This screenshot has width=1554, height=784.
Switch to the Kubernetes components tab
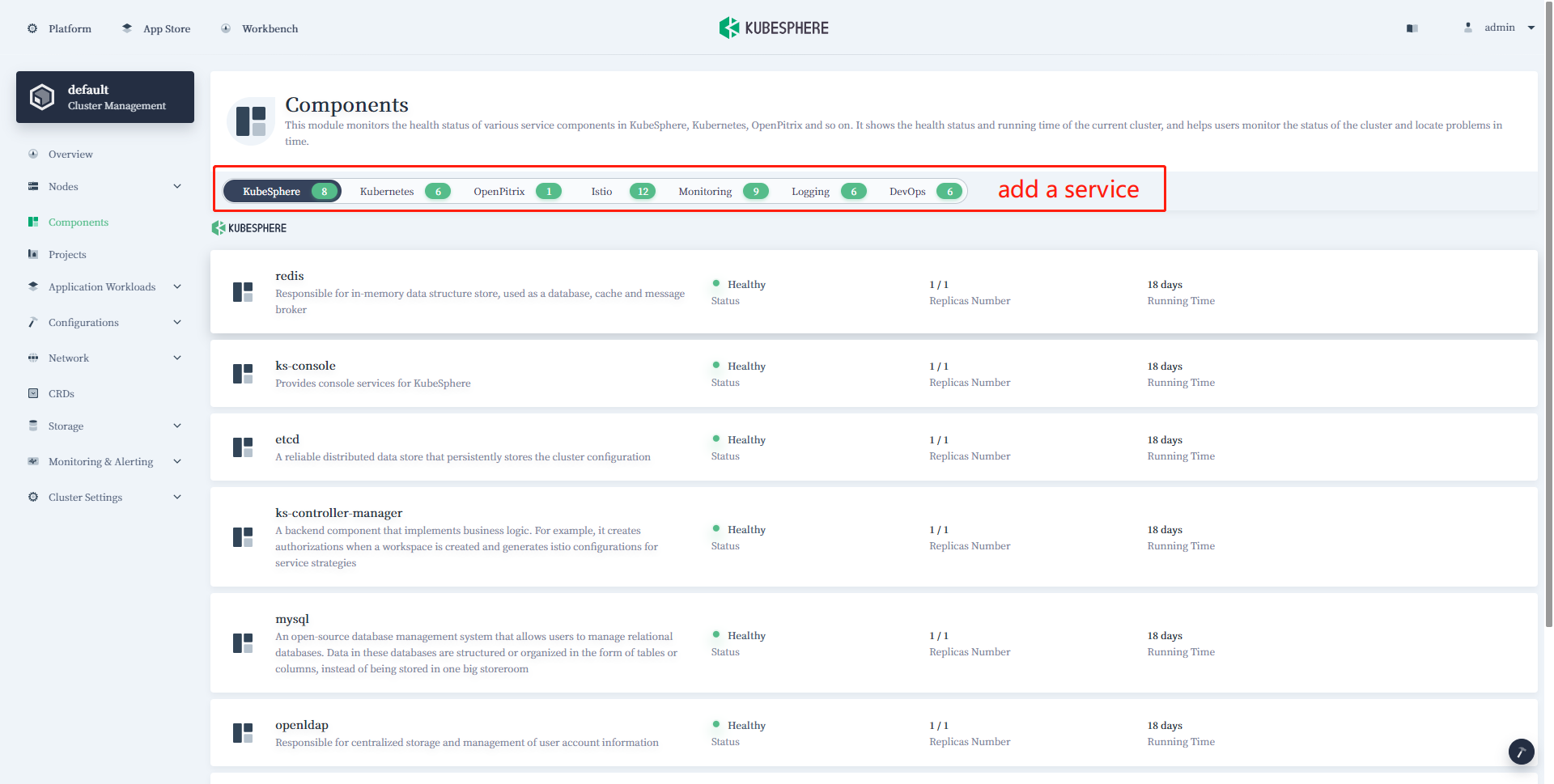pyautogui.click(x=387, y=191)
